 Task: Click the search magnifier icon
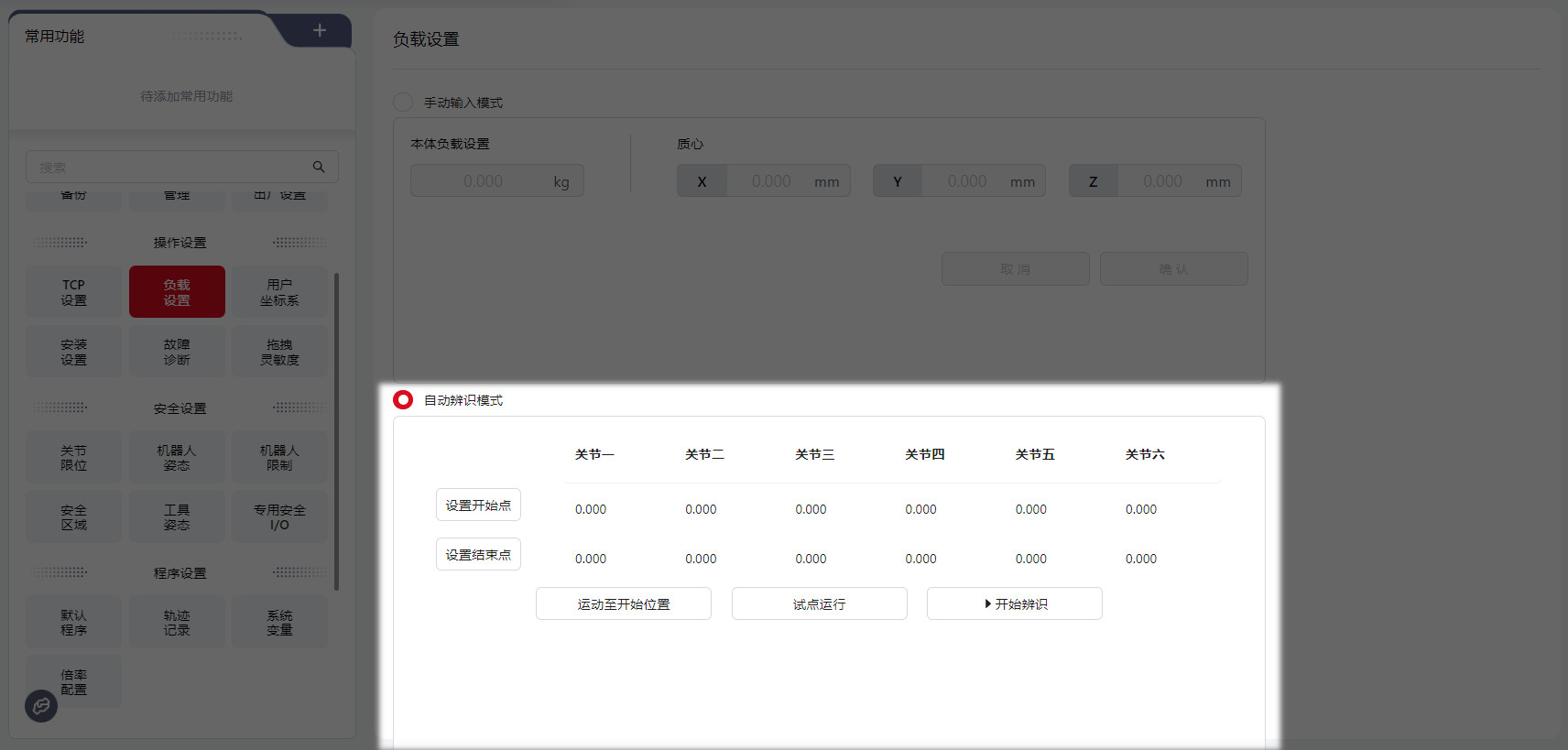[x=319, y=167]
